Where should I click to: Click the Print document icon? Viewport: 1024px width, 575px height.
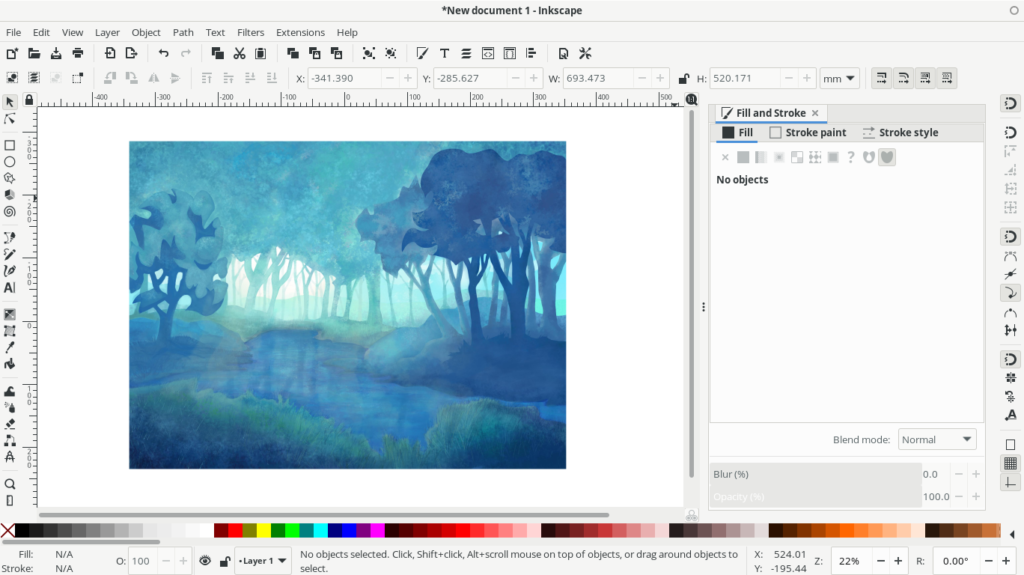pos(77,53)
